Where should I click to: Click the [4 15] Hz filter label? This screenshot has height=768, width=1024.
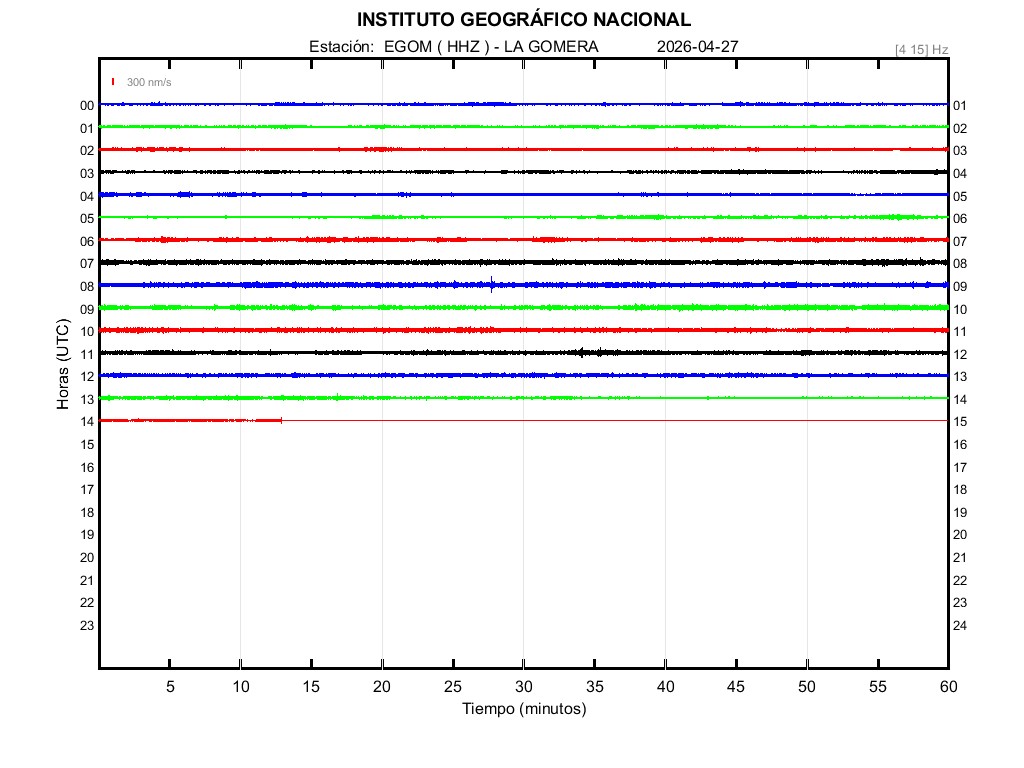pyautogui.click(x=921, y=49)
